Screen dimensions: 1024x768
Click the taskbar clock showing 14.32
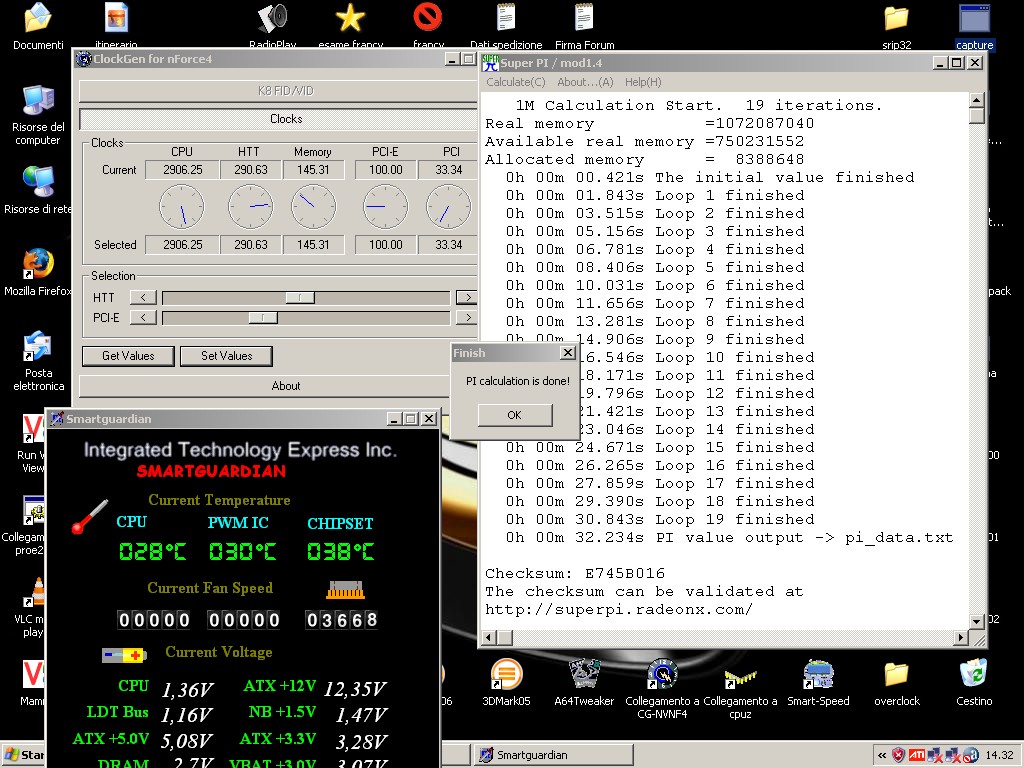click(x=999, y=755)
